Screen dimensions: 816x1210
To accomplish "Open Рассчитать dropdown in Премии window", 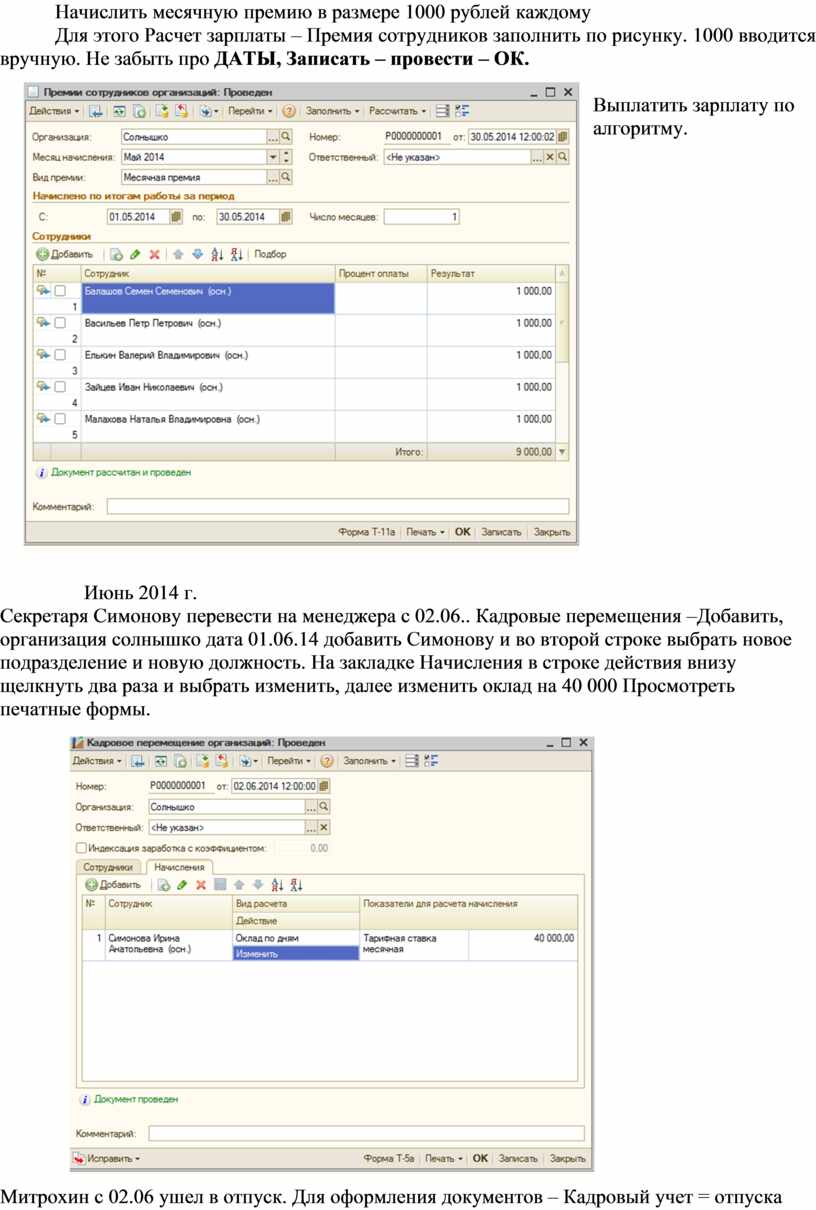I will (398, 111).
